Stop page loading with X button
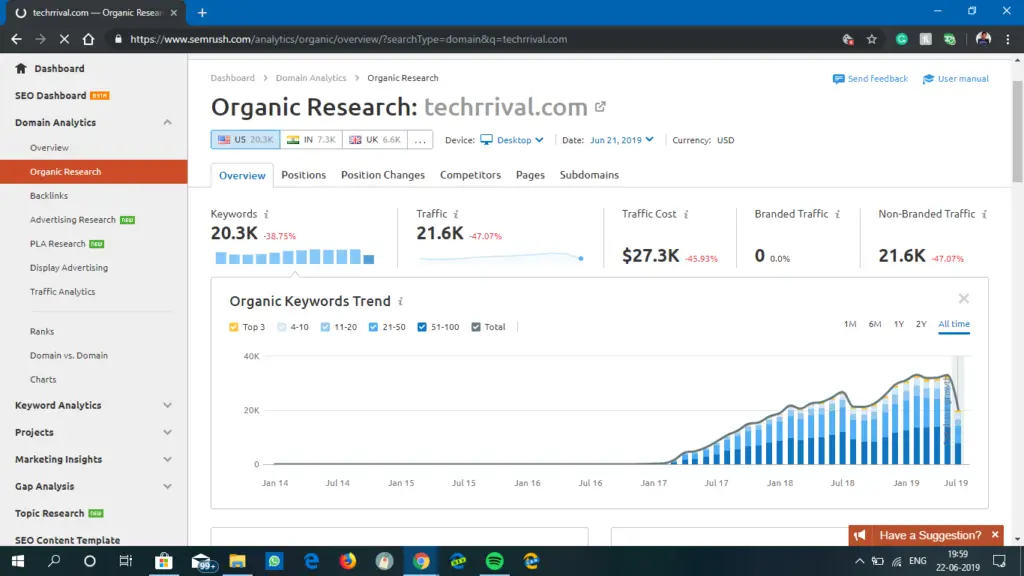 (x=64, y=39)
